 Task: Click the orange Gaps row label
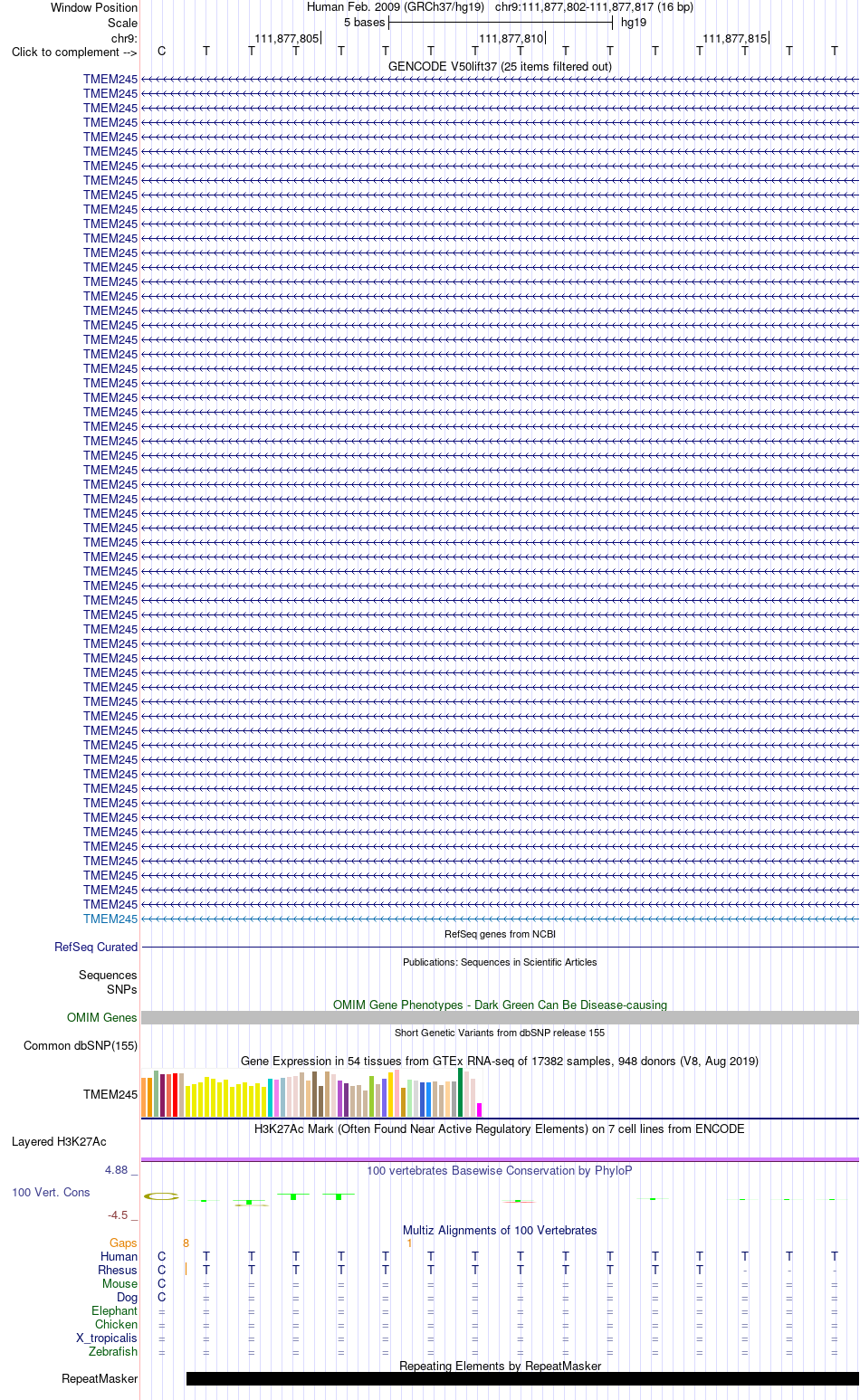click(x=123, y=1243)
